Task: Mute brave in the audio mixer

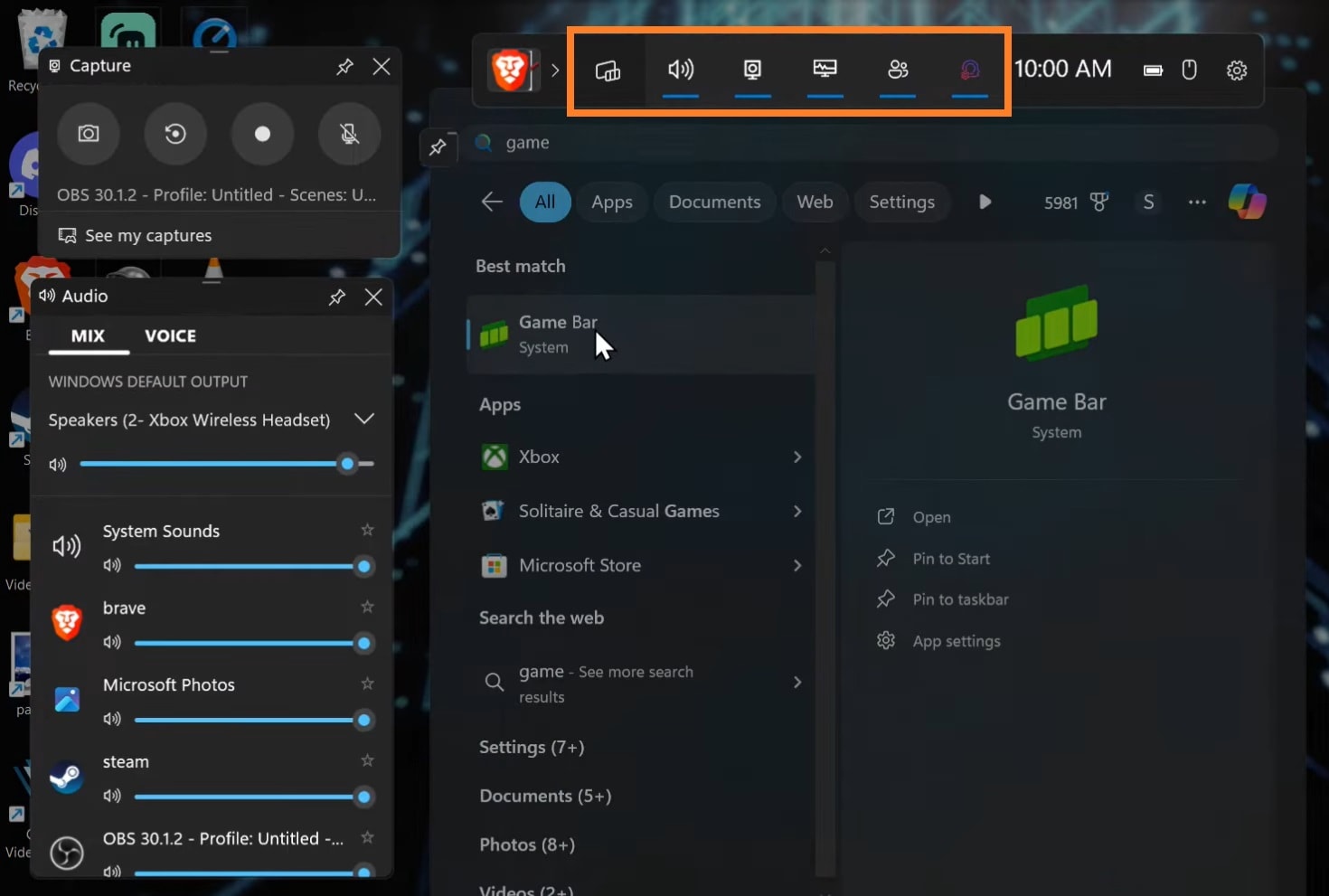Action: pyautogui.click(x=112, y=643)
